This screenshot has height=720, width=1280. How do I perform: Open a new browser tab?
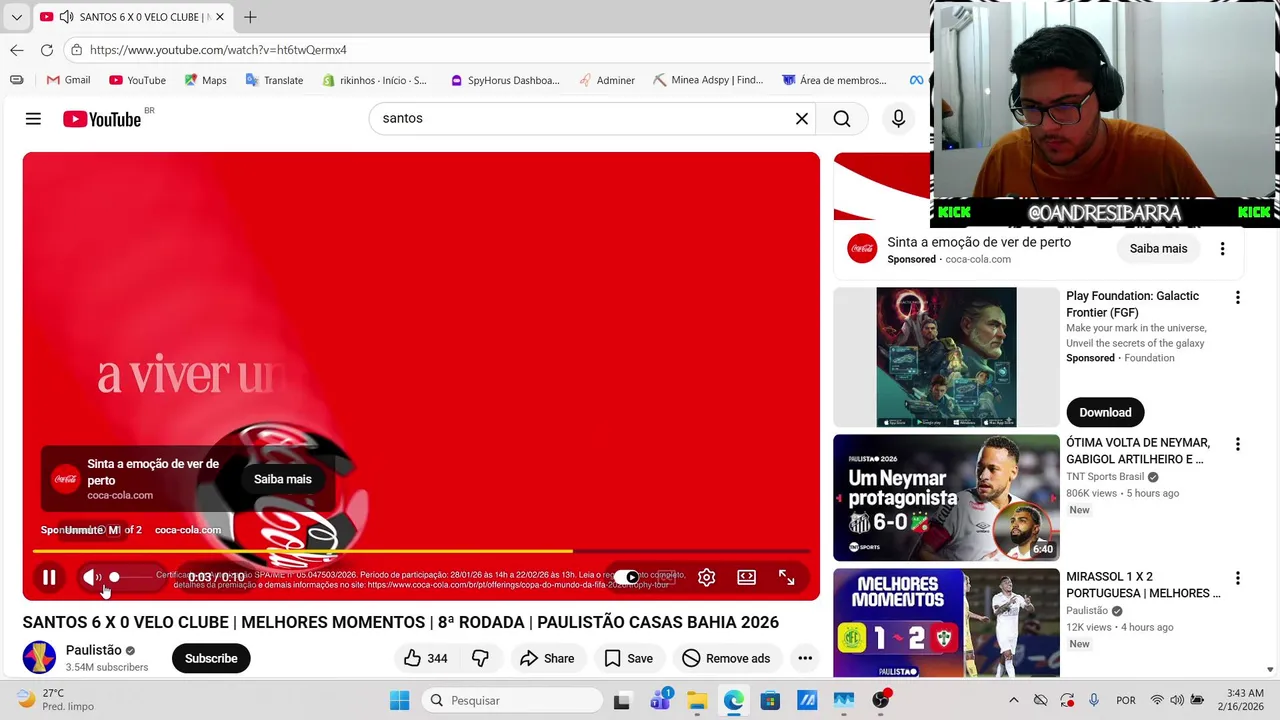pos(250,17)
